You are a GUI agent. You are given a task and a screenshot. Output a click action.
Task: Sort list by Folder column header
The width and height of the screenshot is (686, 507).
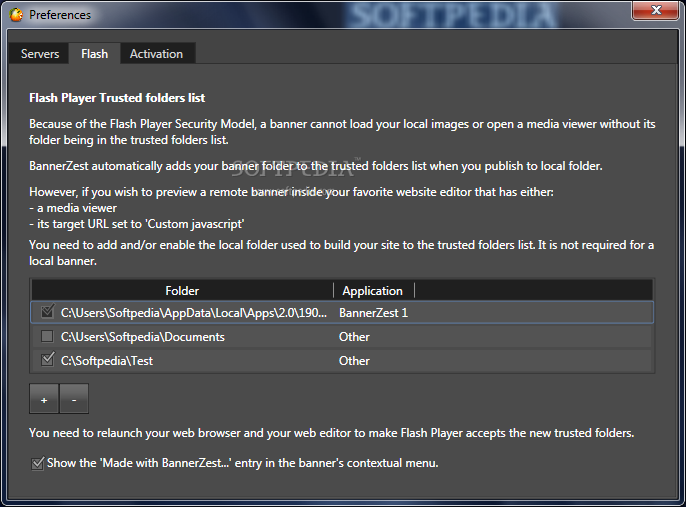pos(182,290)
